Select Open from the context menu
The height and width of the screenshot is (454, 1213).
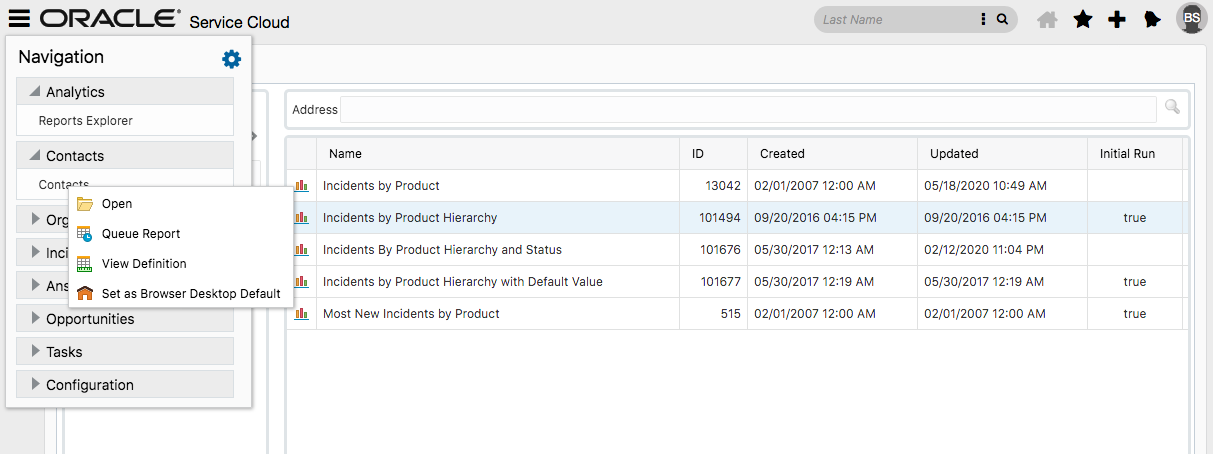tap(117, 204)
